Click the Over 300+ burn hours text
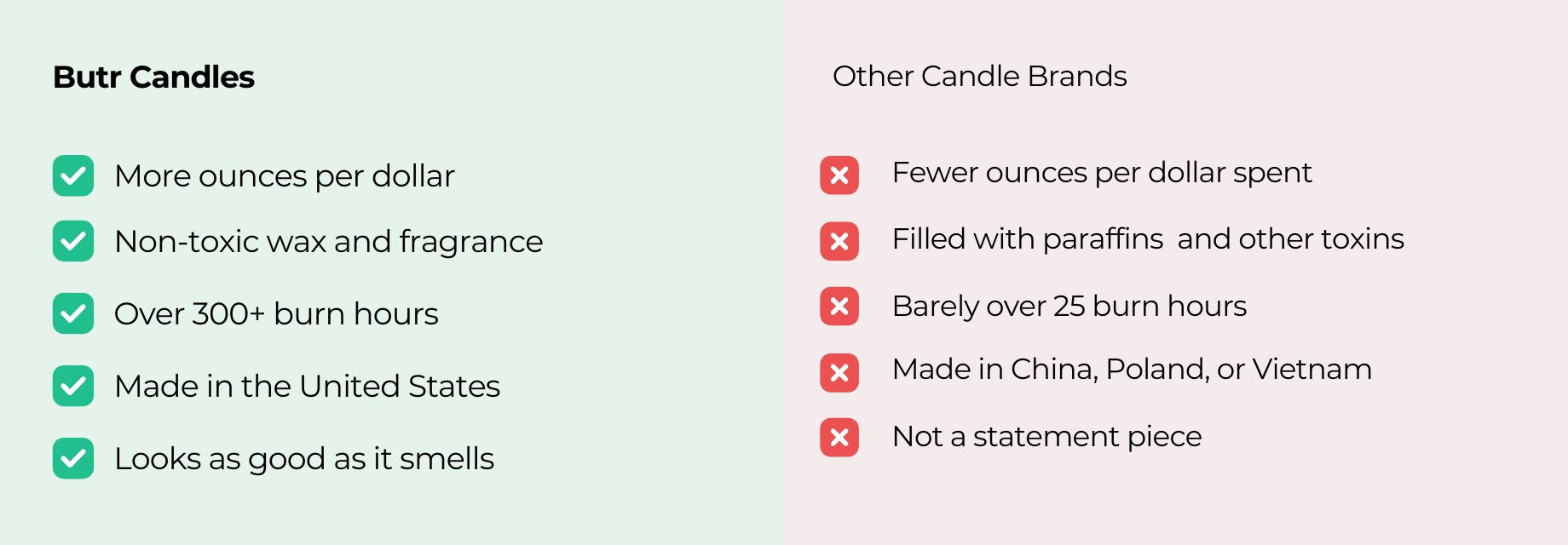 [276, 313]
